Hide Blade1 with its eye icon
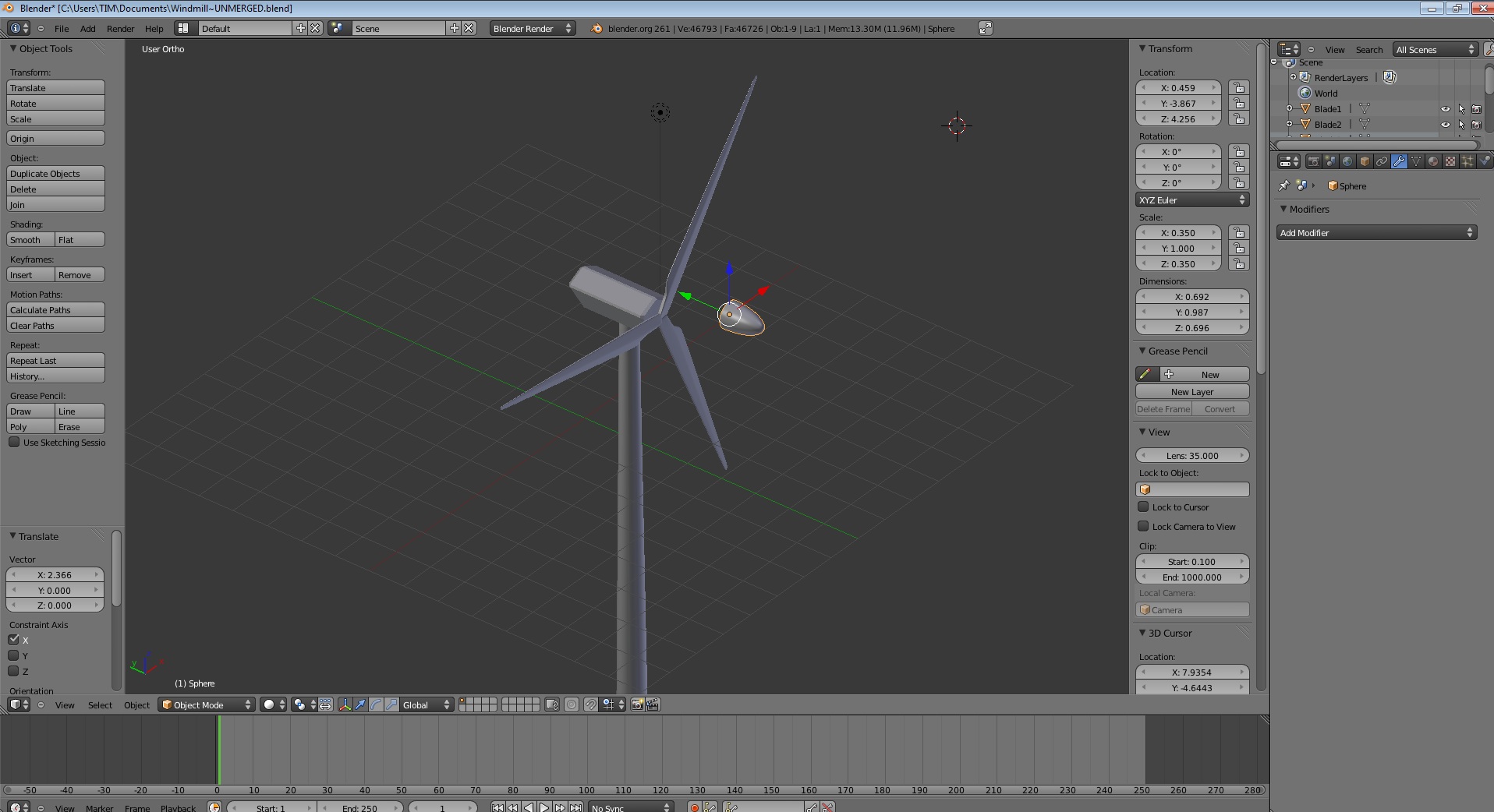Viewport: 1494px width, 812px height. click(1445, 109)
